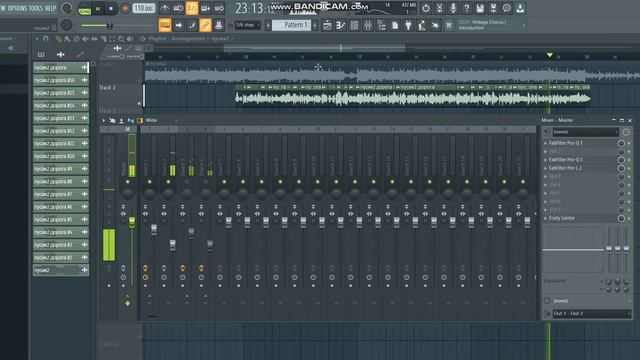Toggle the countdown before recording icon
This screenshot has width=640, height=360.
(x=192, y=8)
